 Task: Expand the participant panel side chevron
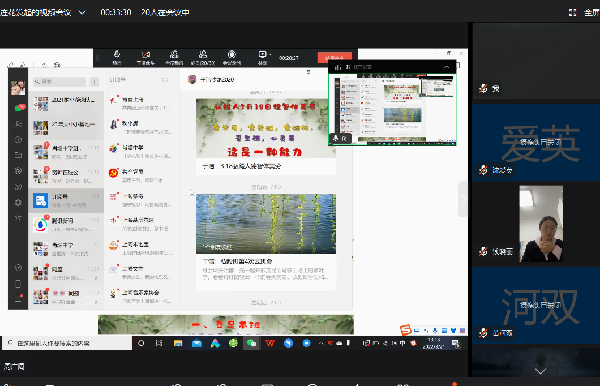coord(463,199)
